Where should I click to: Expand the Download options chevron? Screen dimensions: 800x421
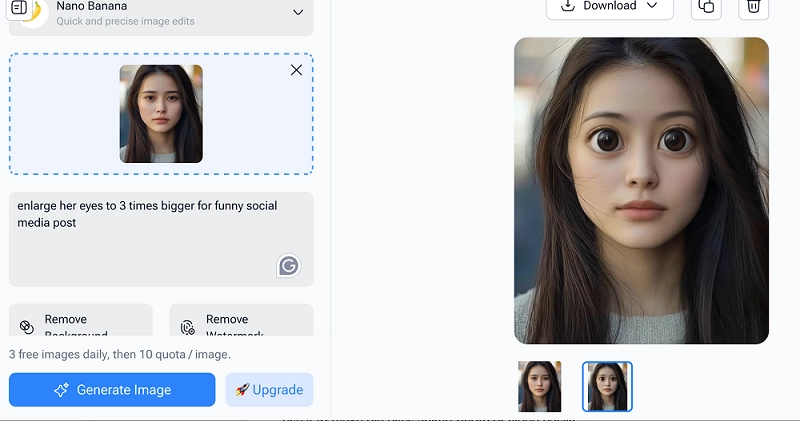point(652,6)
